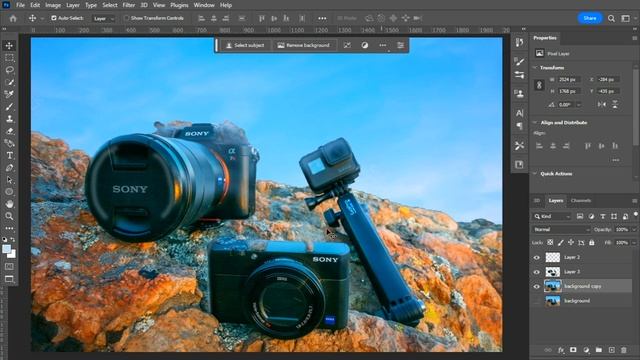
Task: Select the Rectangular Marquee tool
Action: 9,58
